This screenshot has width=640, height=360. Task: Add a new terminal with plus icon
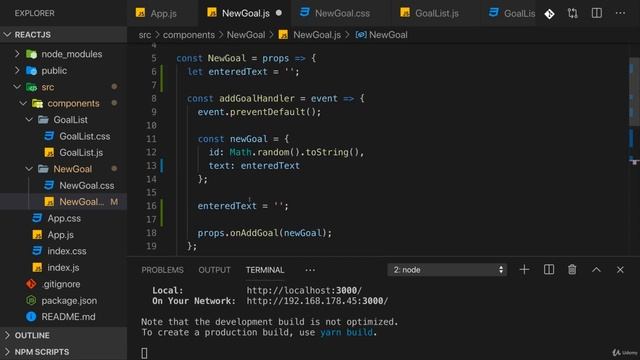tap(524, 269)
